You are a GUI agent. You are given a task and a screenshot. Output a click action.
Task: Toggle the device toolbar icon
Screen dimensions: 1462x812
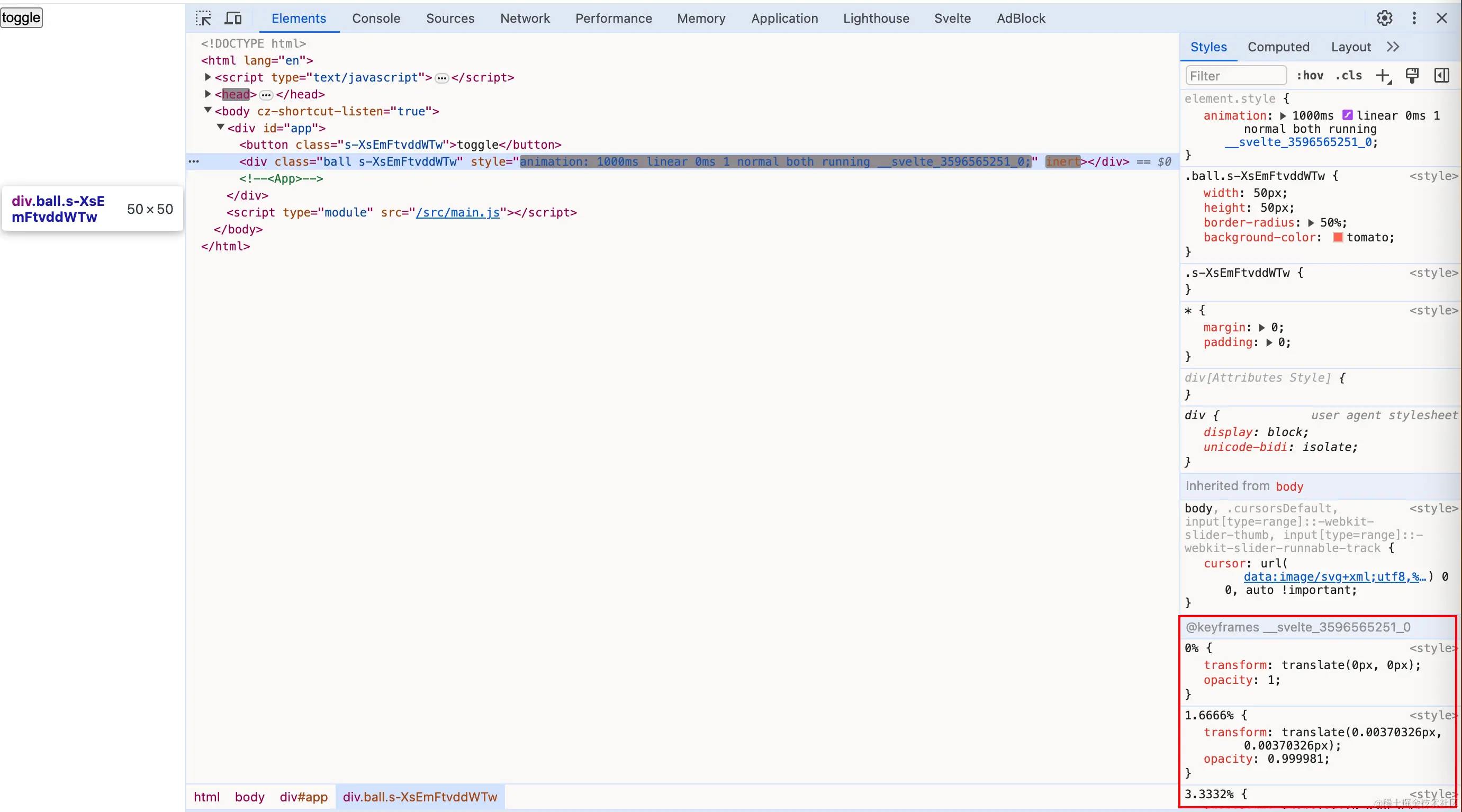click(x=233, y=18)
